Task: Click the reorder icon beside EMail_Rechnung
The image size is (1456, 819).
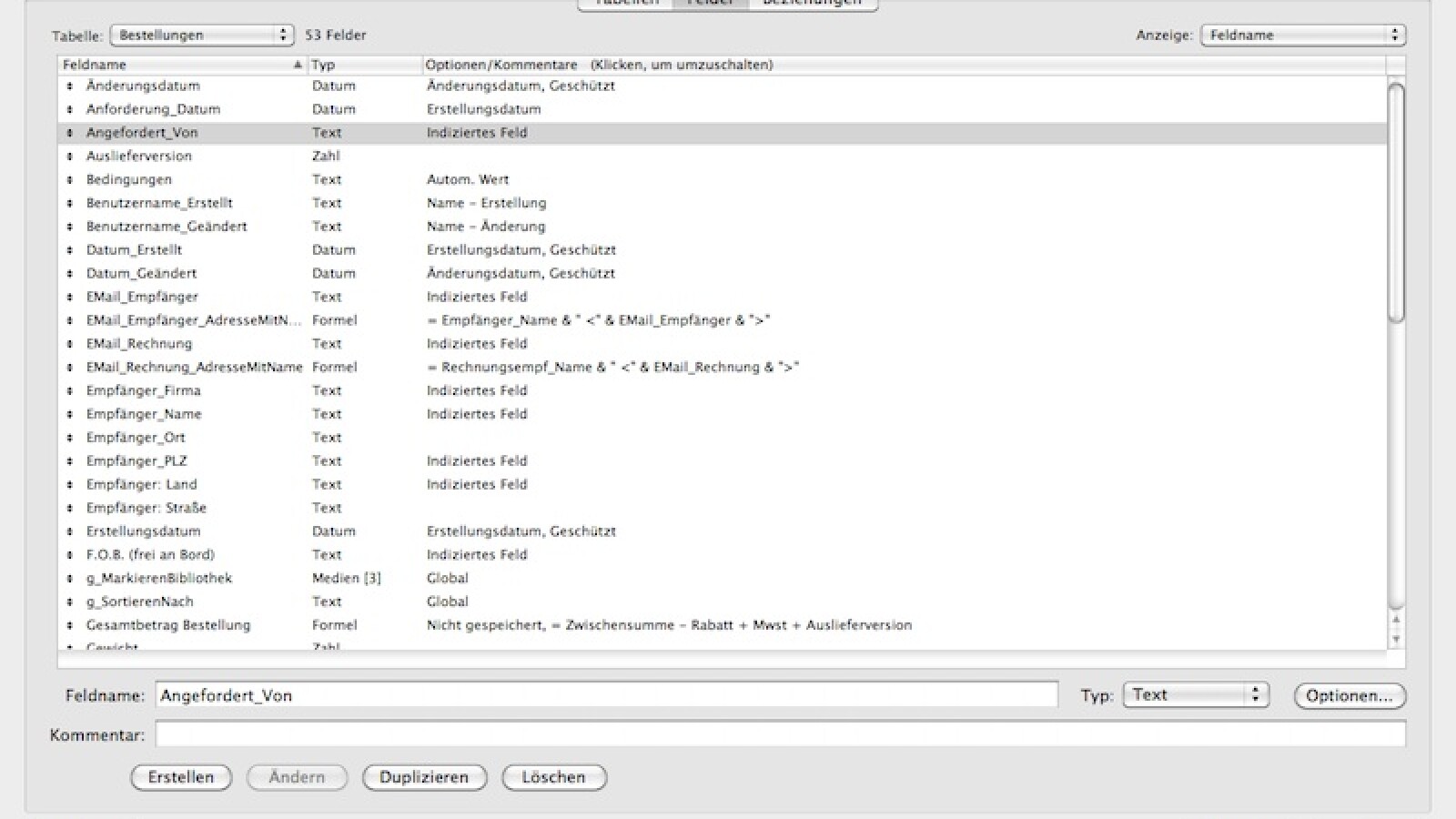Action: [x=71, y=343]
